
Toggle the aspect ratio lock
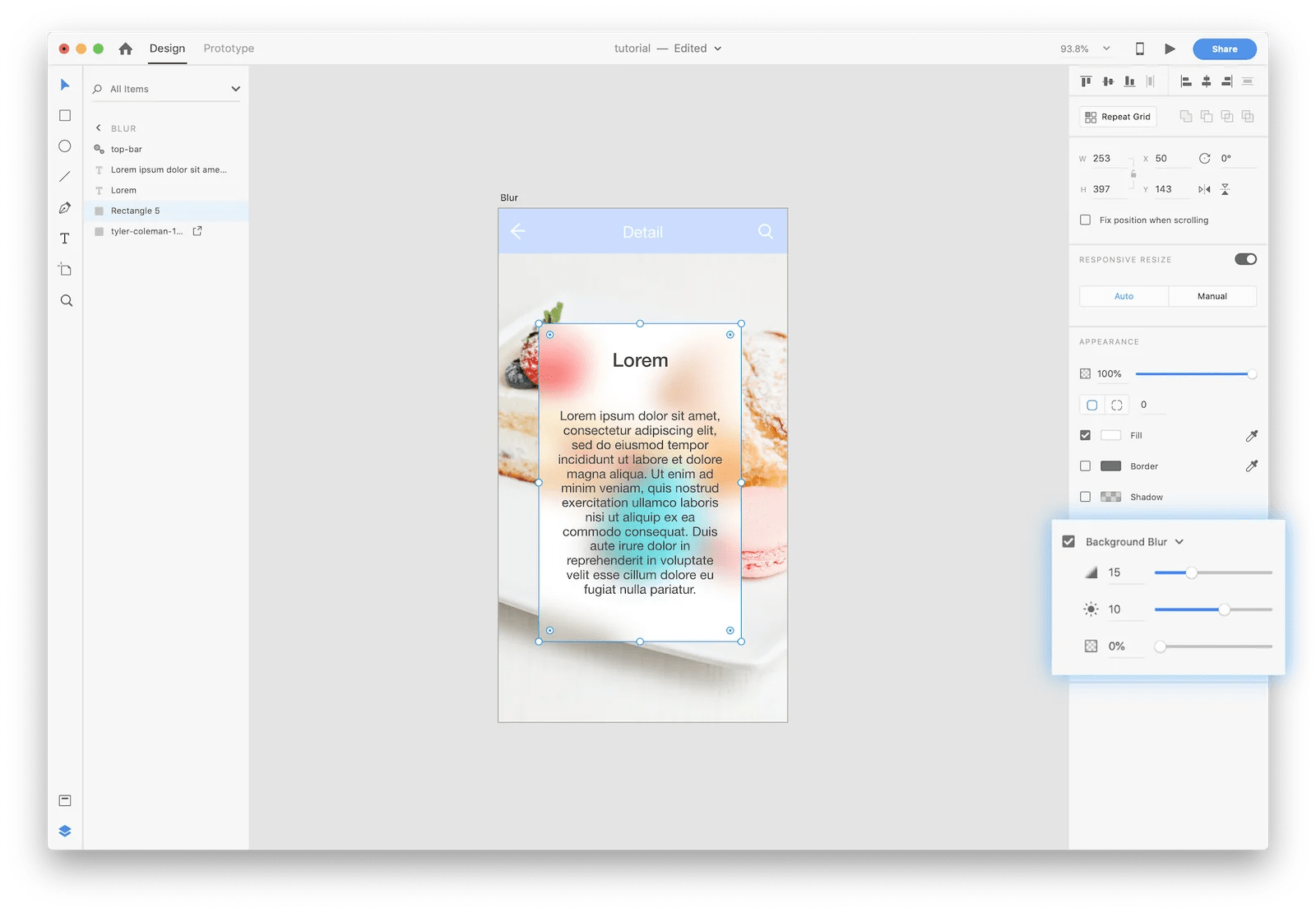tap(1133, 174)
